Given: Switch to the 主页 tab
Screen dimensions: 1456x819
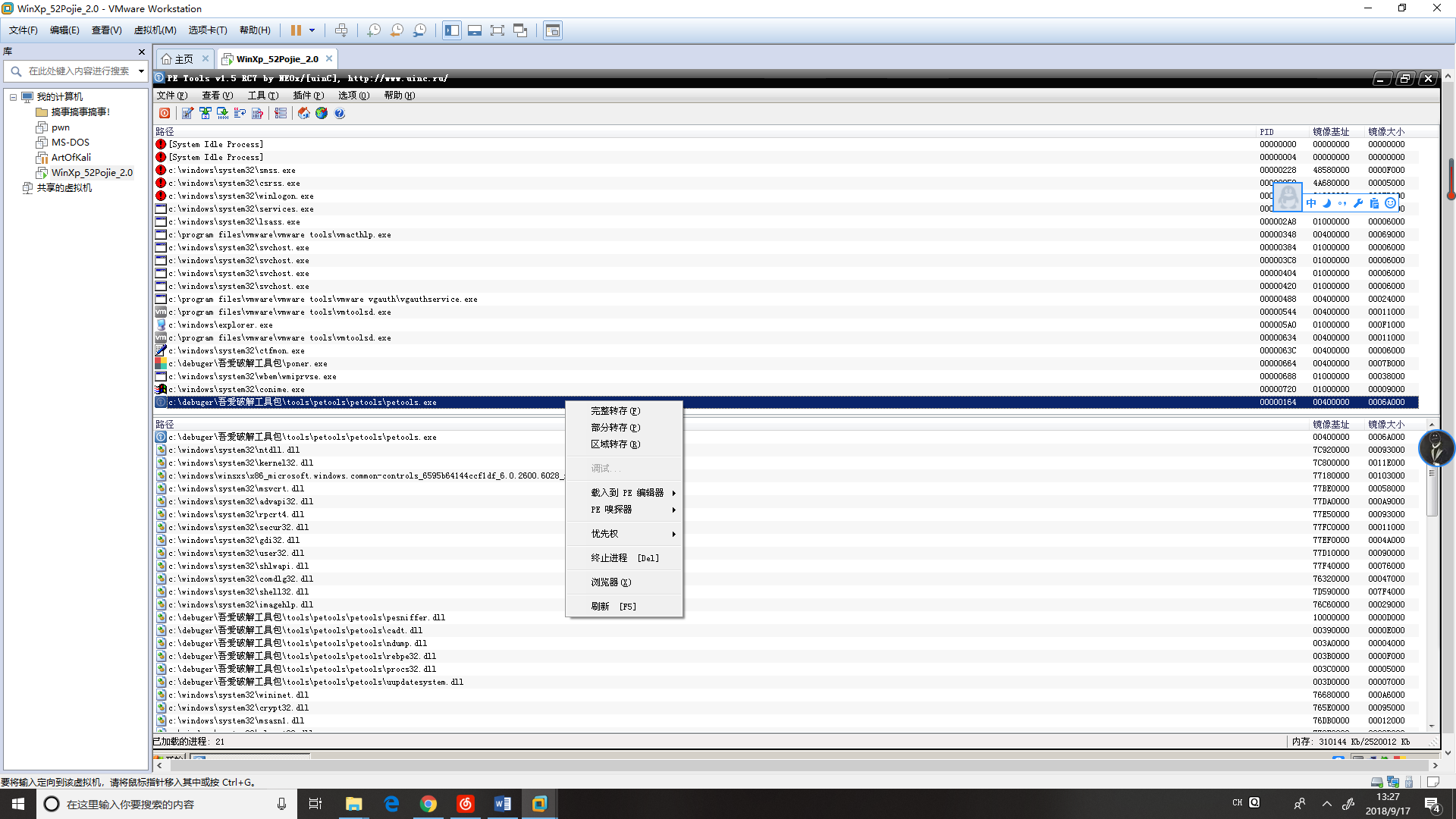Looking at the screenshot, I should click(x=184, y=59).
